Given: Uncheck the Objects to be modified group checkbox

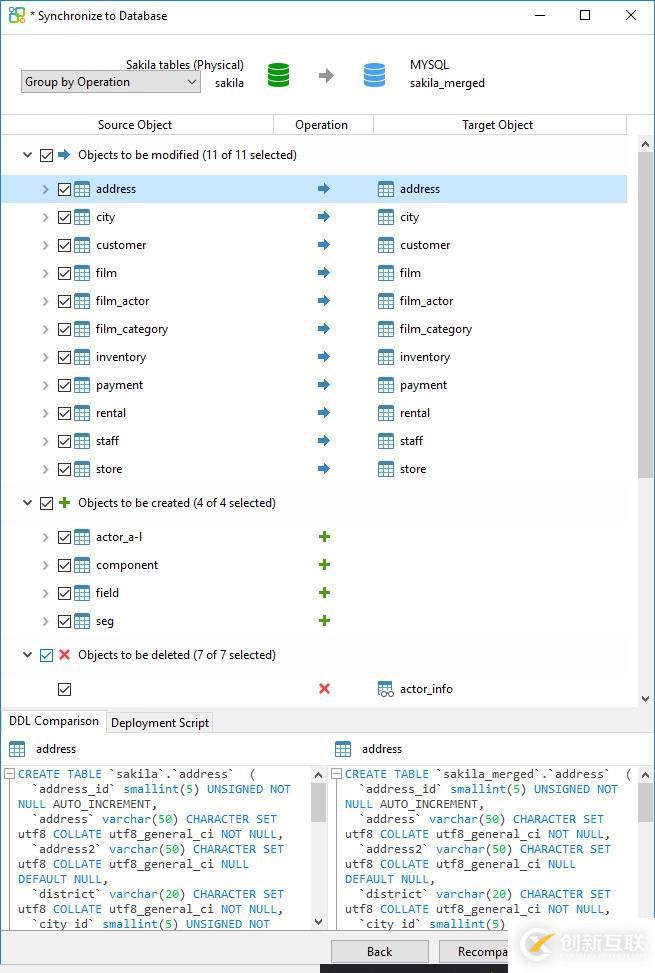Looking at the screenshot, I should point(47,155).
